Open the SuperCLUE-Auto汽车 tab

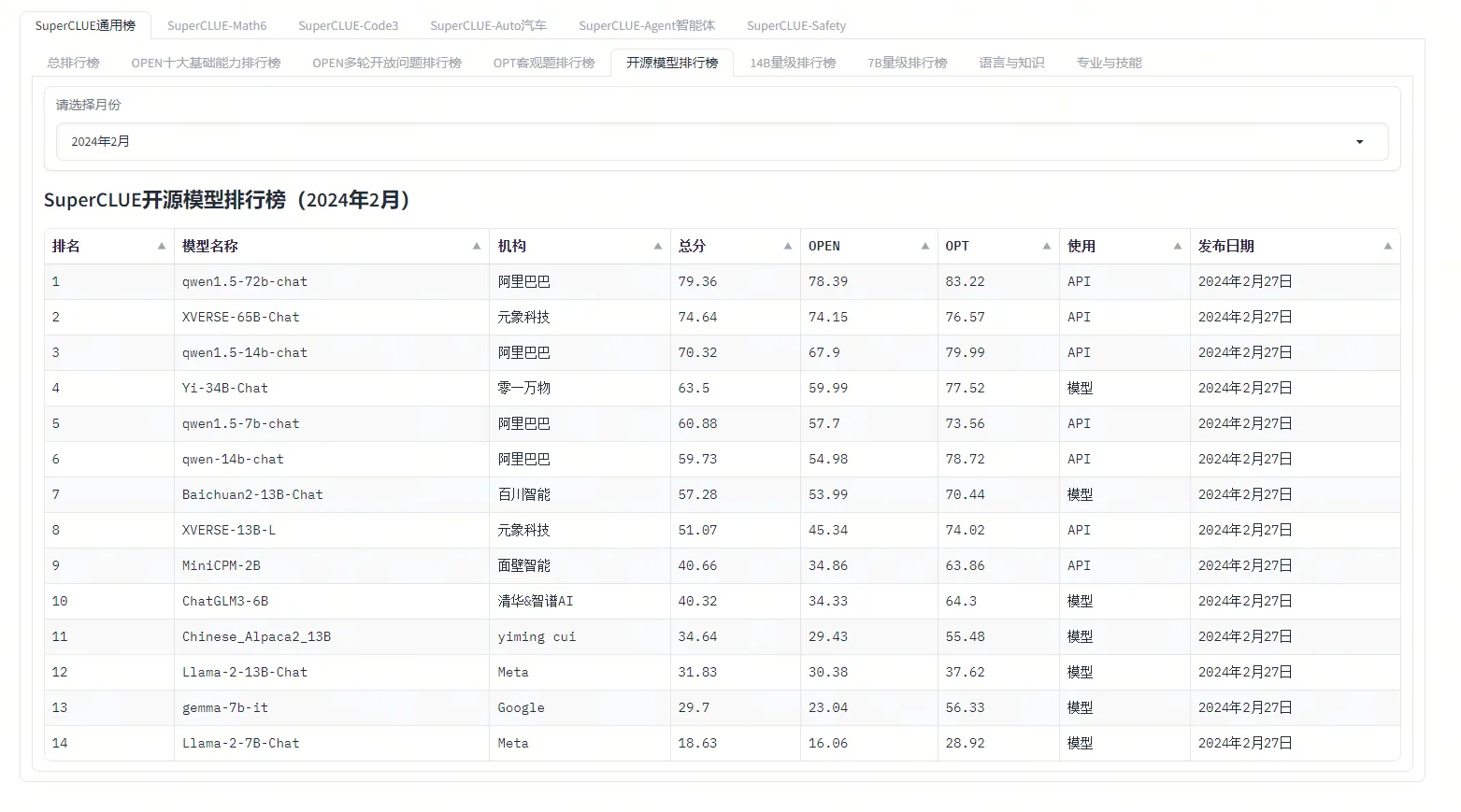pos(489,25)
